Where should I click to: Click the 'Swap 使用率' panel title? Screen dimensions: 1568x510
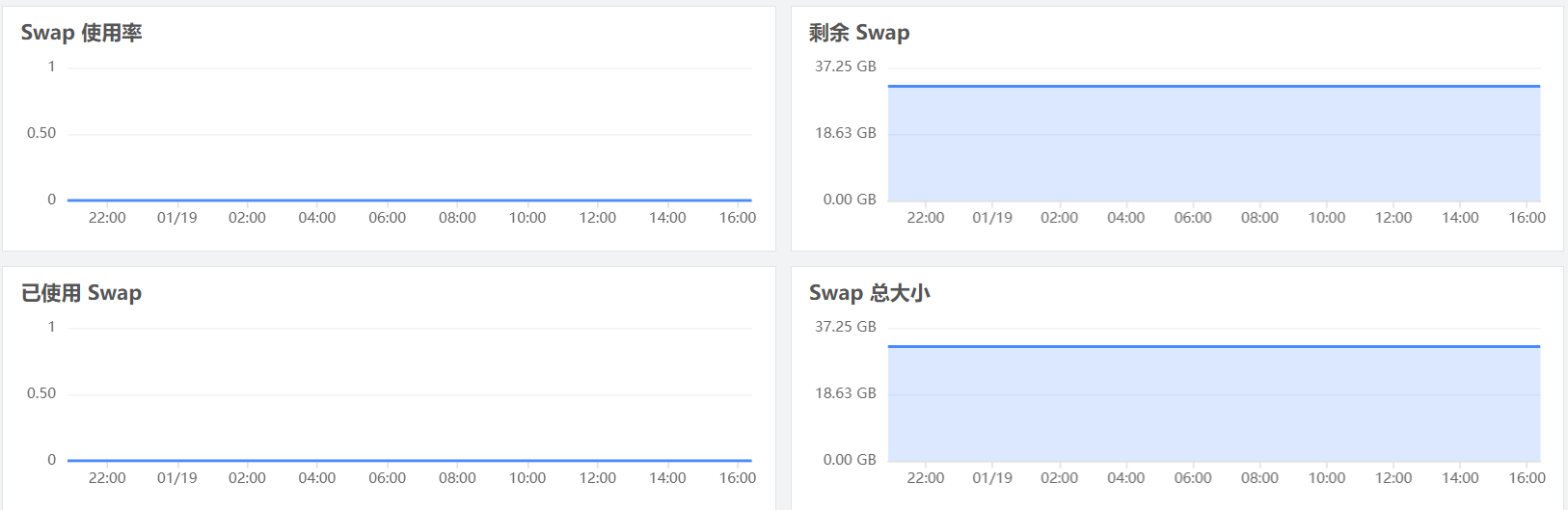click(x=82, y=33)
